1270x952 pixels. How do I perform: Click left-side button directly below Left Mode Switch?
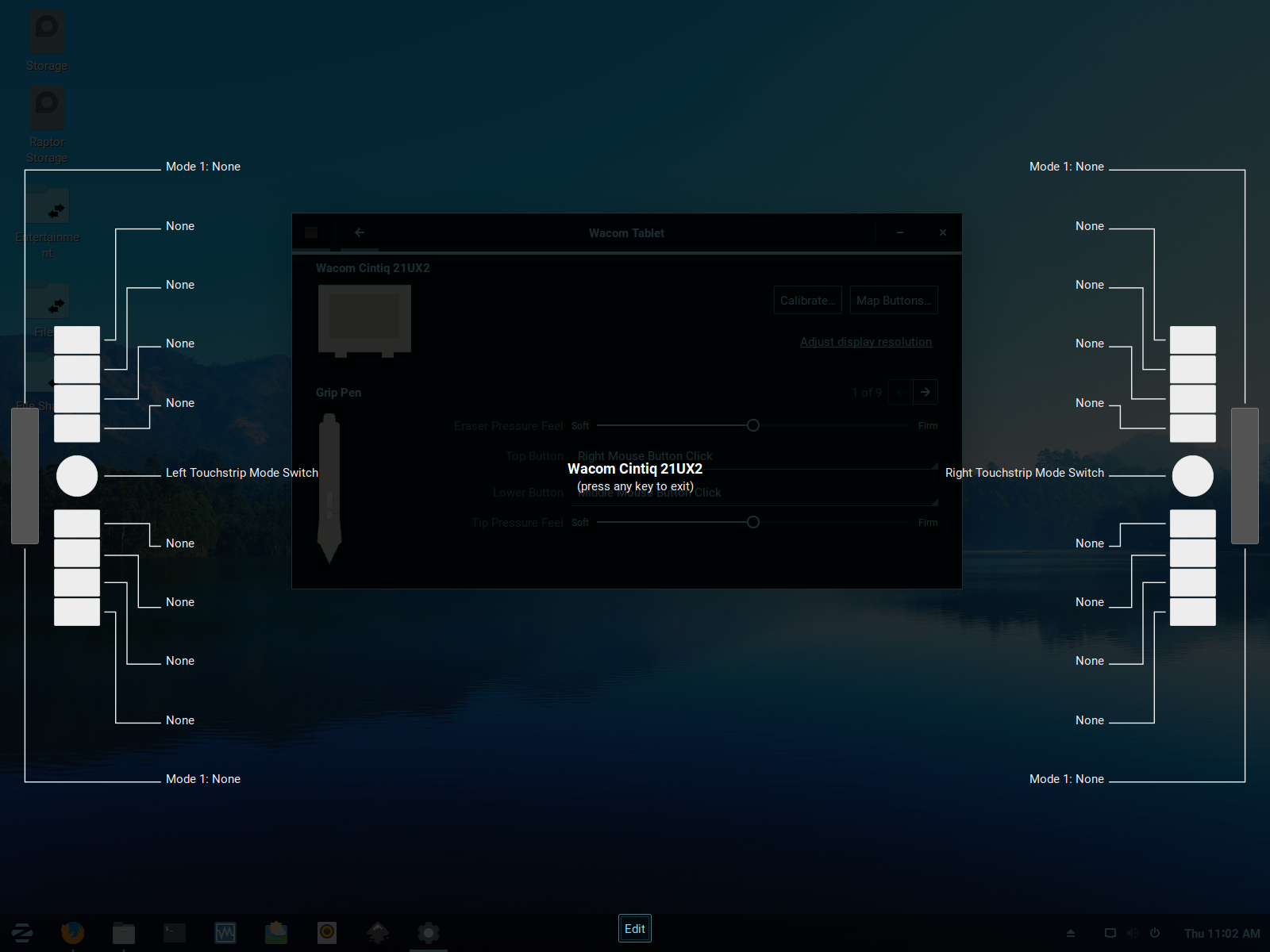(x=77, y=524)
